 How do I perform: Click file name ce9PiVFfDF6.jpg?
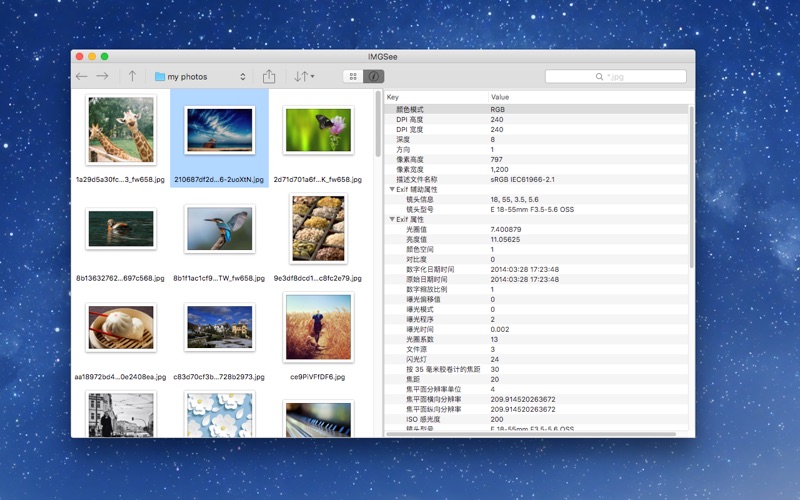317,377
